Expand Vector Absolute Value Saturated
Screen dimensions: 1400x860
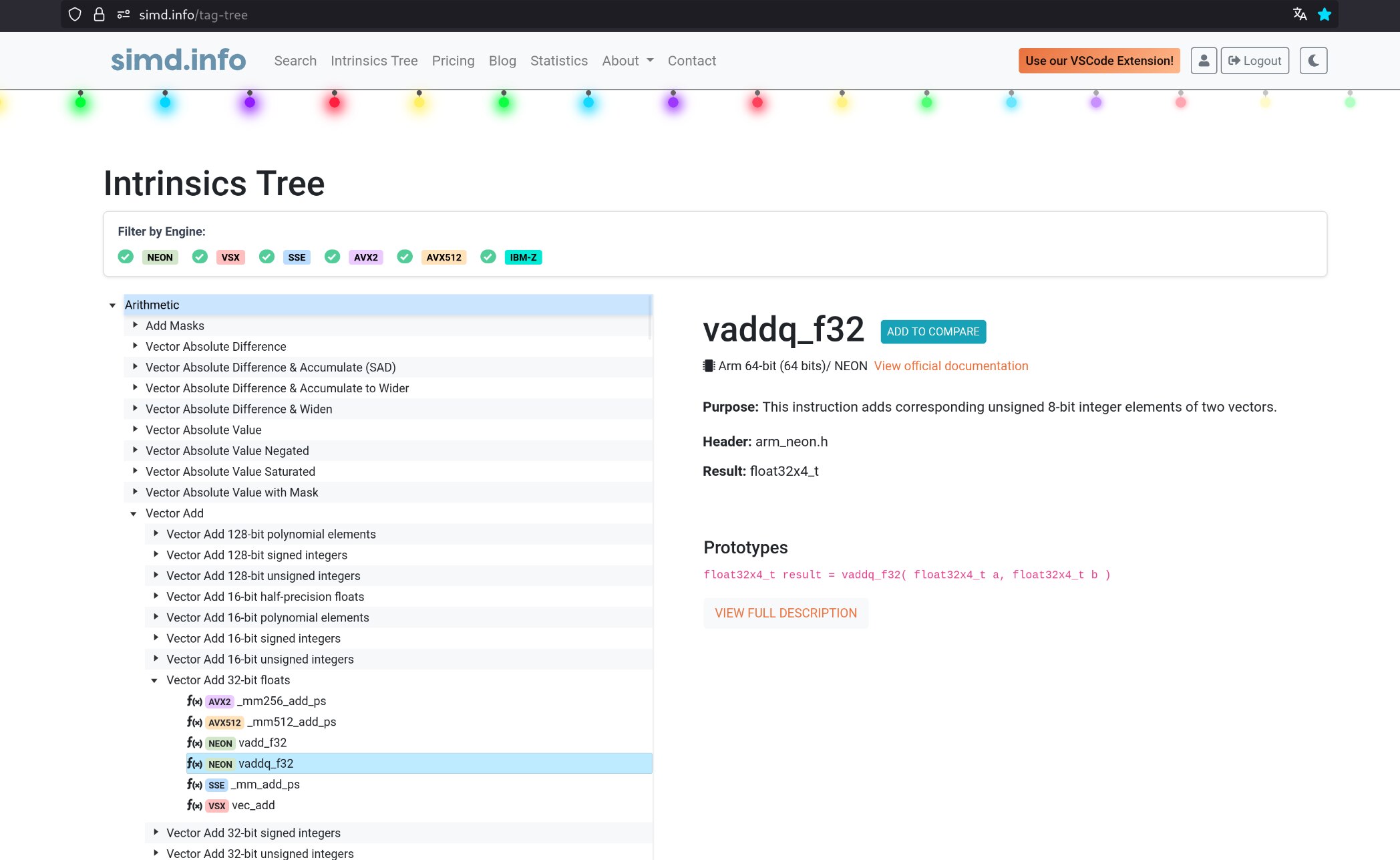pos(135,471)
